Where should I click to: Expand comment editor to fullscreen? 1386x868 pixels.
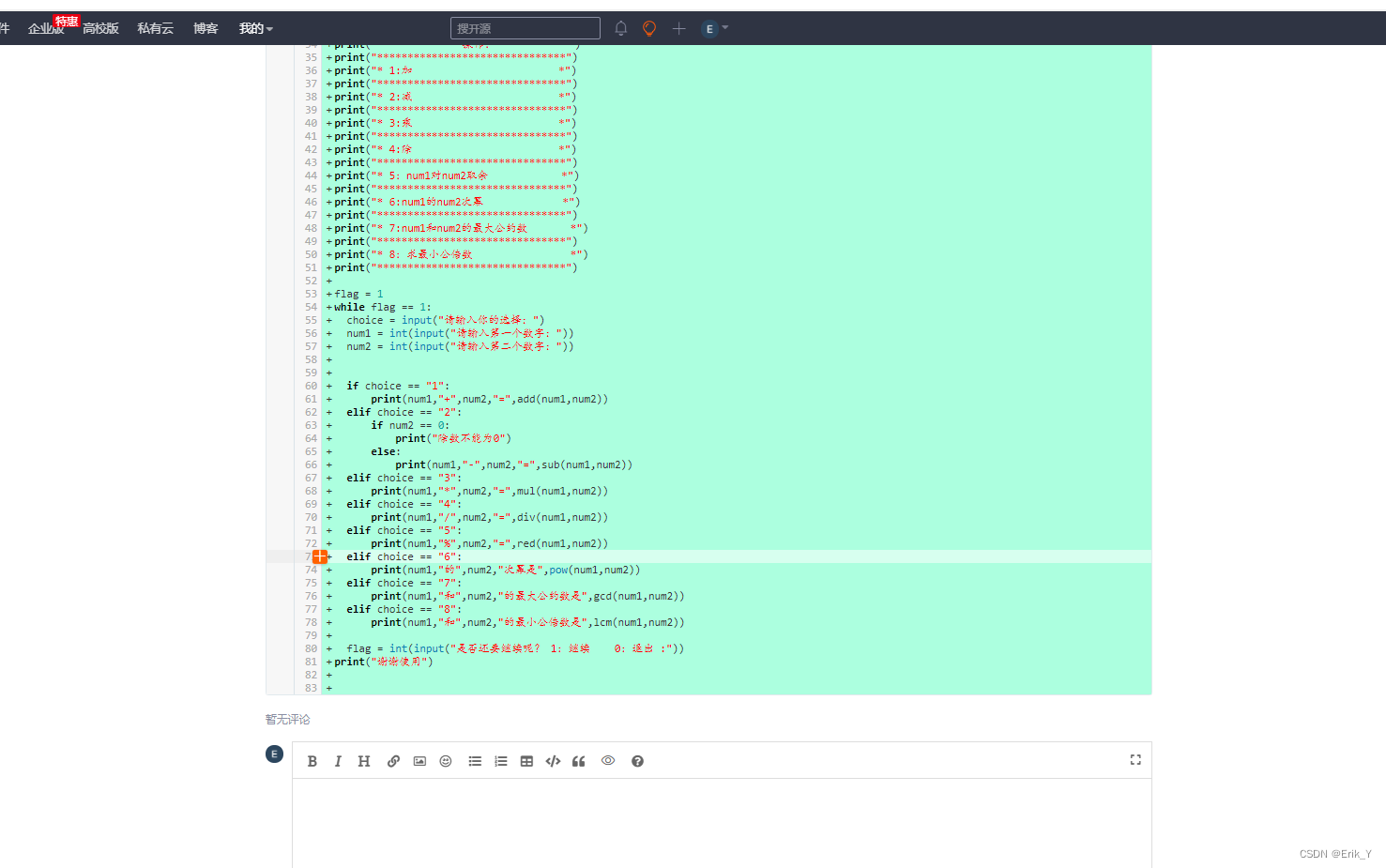[1135, 759]
